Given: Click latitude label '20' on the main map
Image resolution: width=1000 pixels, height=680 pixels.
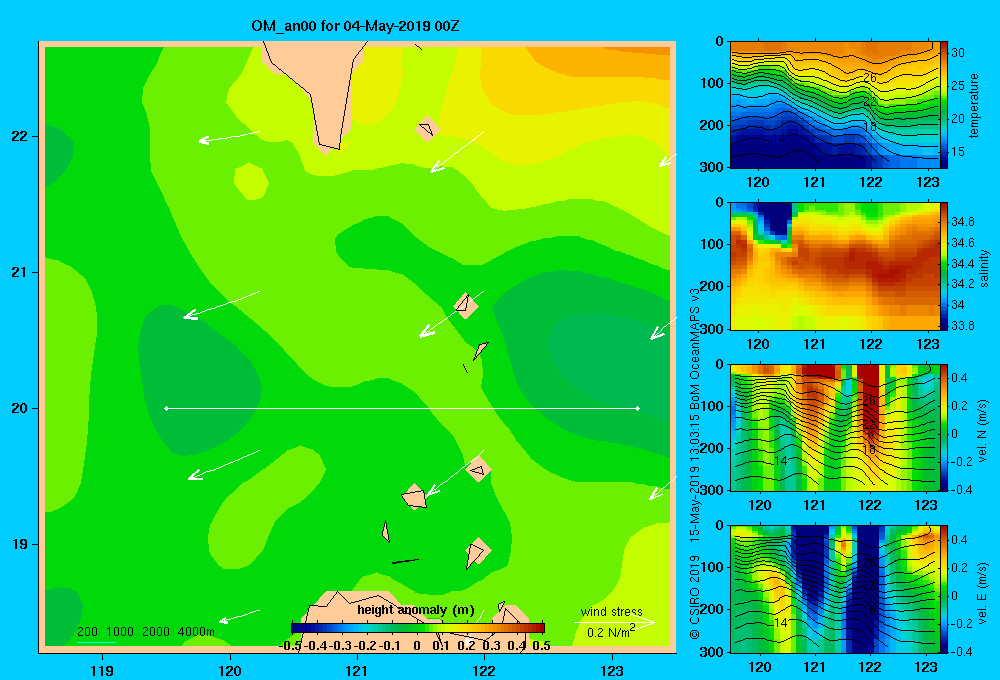Looking at the screenshot, I should (20, 408).
